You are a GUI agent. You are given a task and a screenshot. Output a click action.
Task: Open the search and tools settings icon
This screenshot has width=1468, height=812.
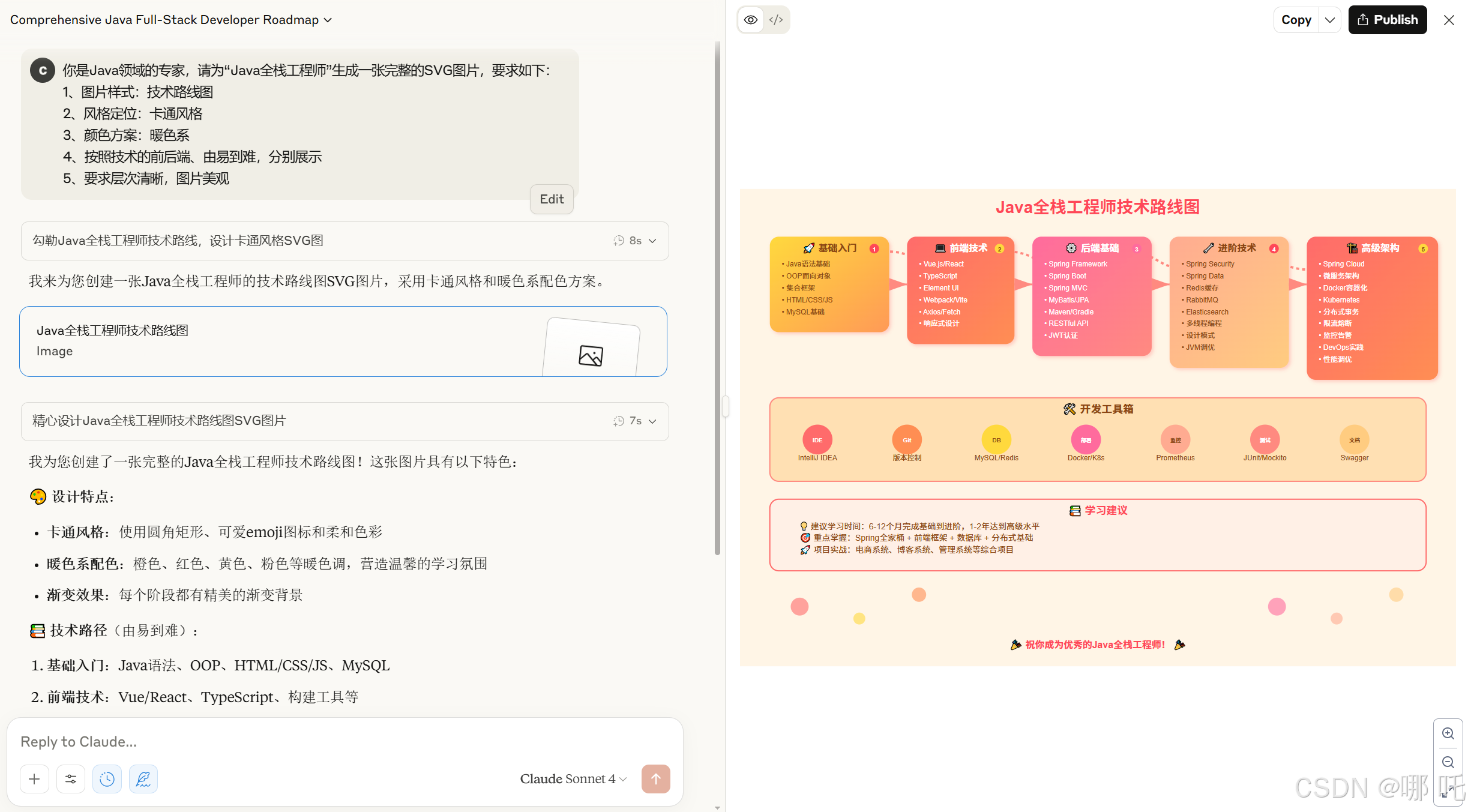(71, 779)
